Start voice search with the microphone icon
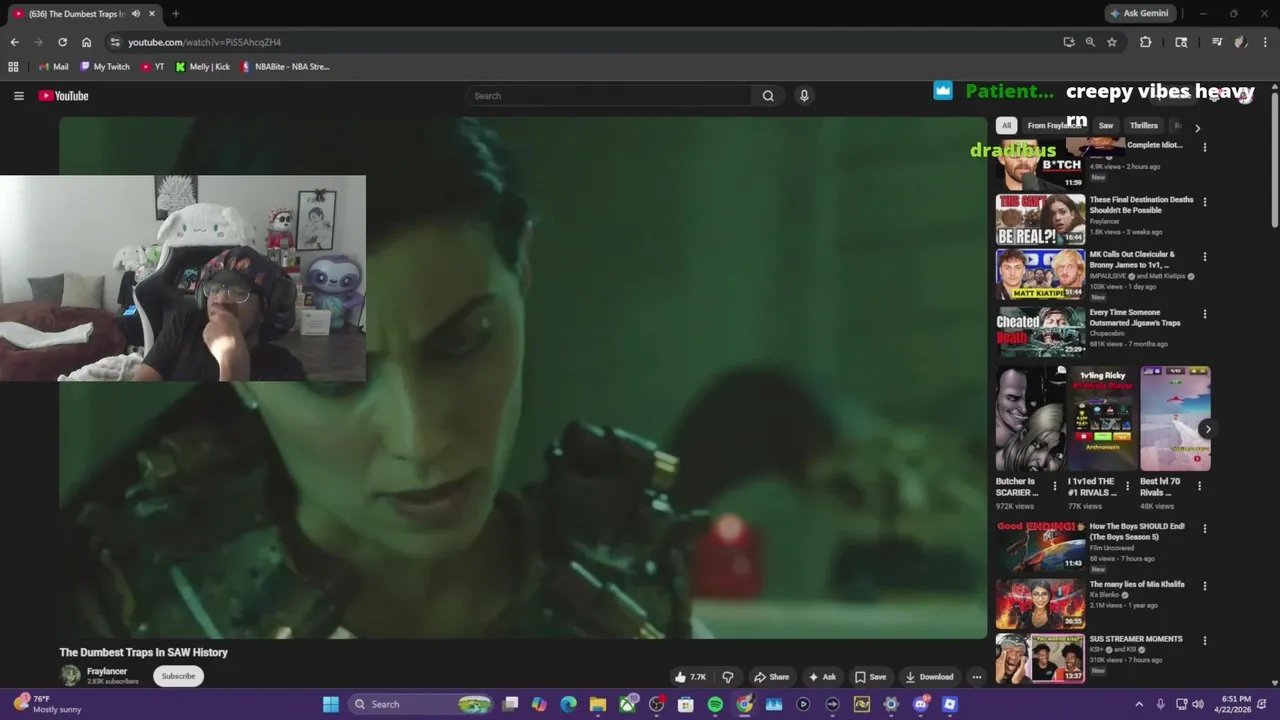 coord(804,96)
